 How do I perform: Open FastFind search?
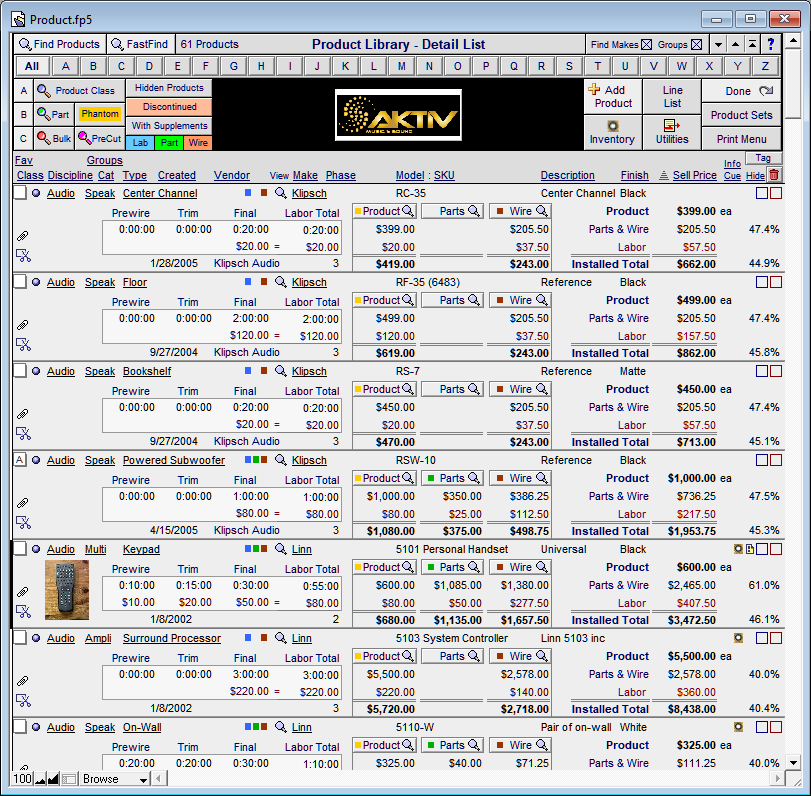(x=141, y=44)
